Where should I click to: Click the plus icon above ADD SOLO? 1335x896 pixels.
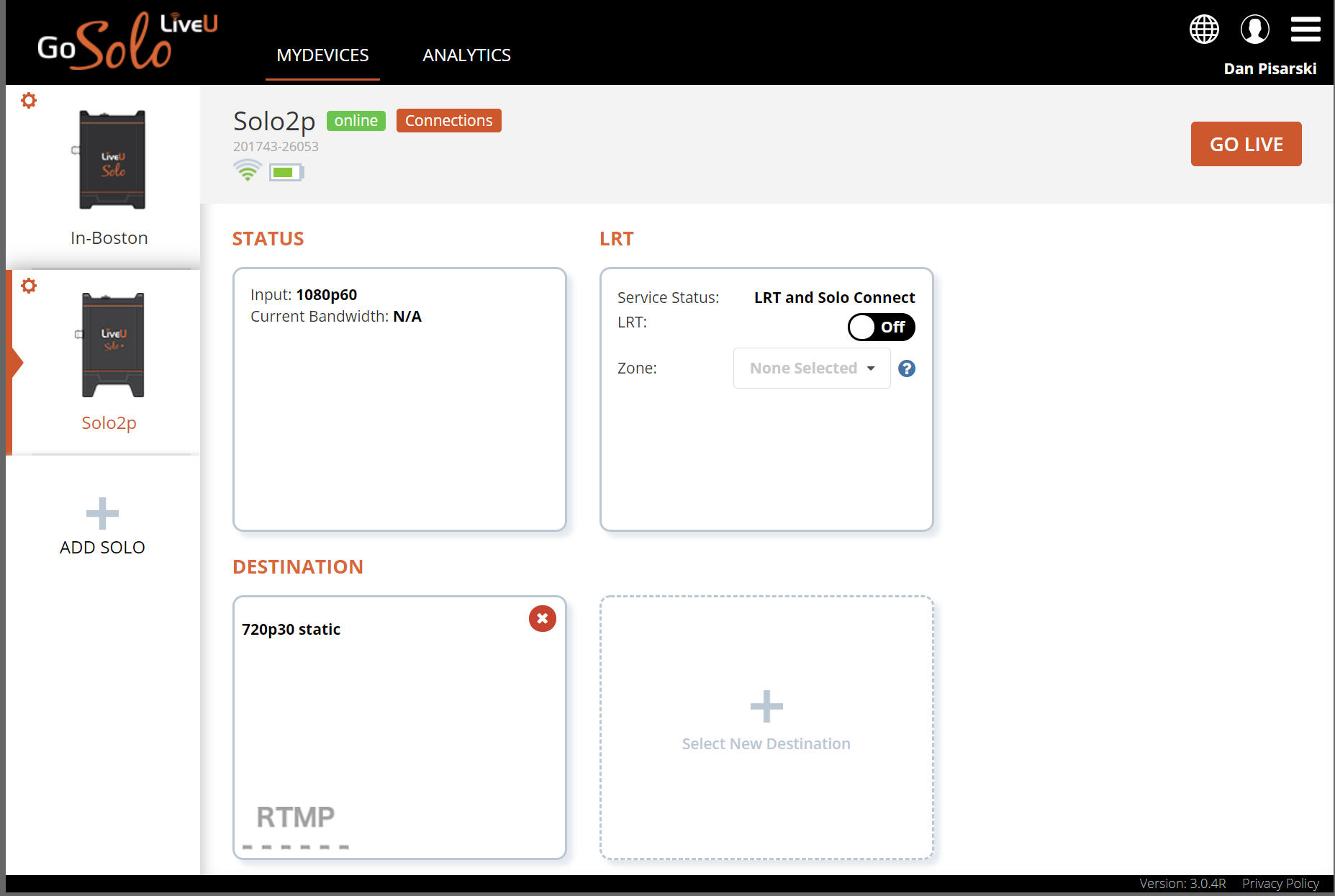(102, 514)
